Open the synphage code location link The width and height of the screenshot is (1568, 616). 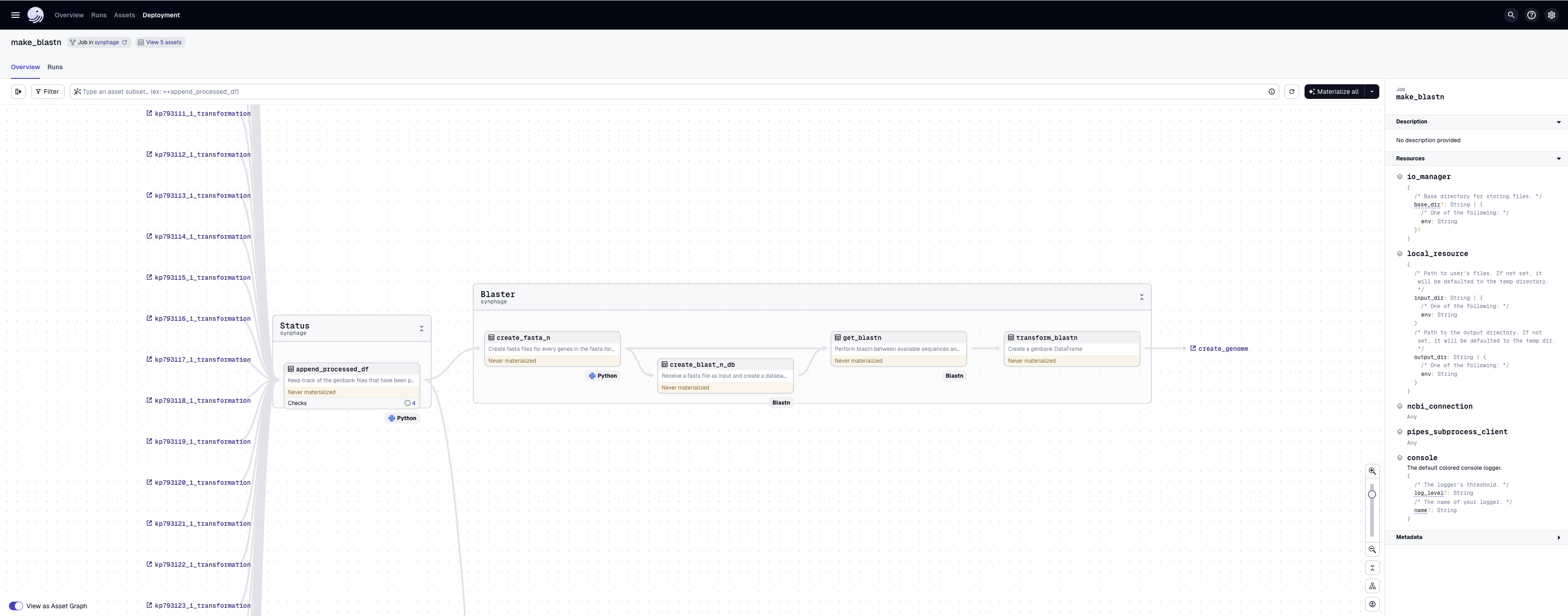pos(107,43)
